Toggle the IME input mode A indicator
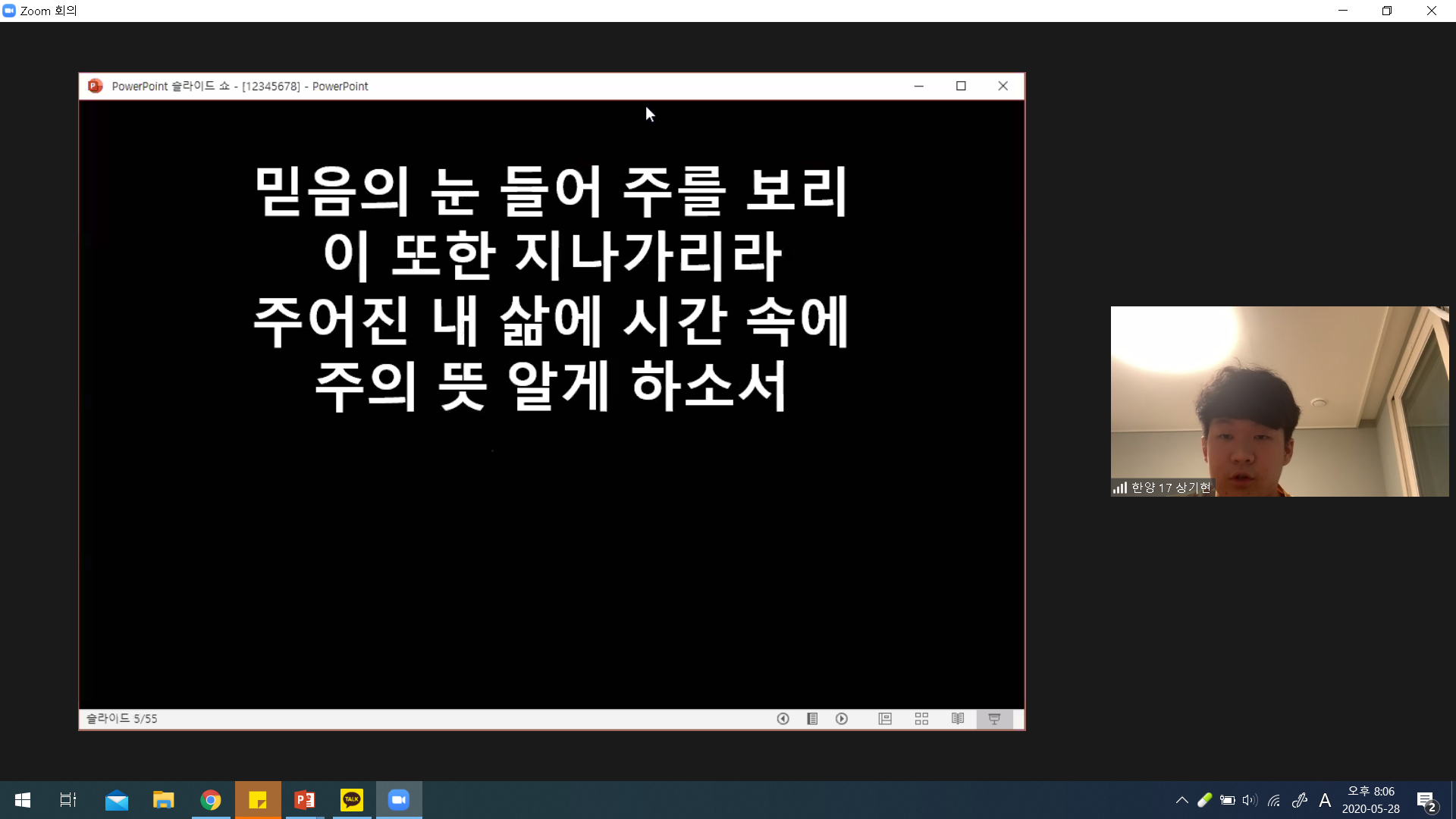Screen dimensions: 1456x819 1325,800
